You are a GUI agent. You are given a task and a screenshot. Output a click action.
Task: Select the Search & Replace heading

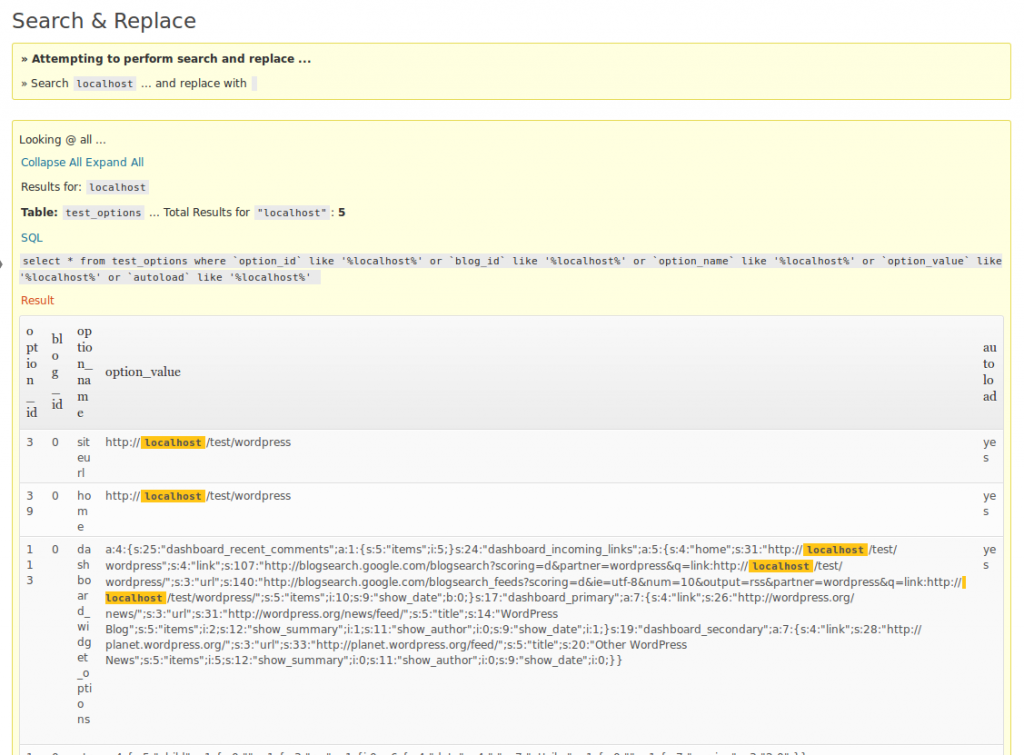(x=104, y=21)
